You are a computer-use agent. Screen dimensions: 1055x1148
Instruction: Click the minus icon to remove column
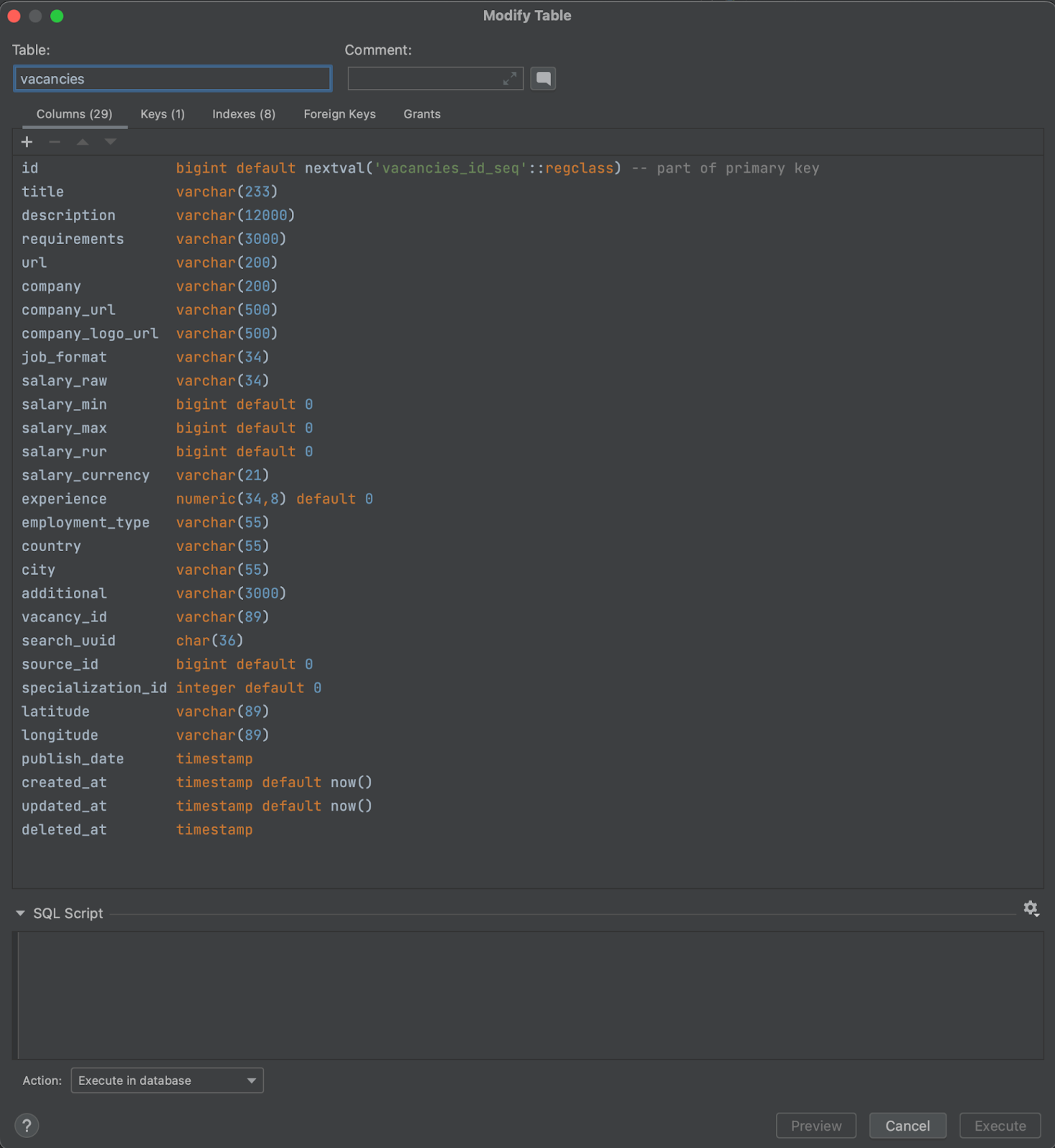click(x=55, y=142)
